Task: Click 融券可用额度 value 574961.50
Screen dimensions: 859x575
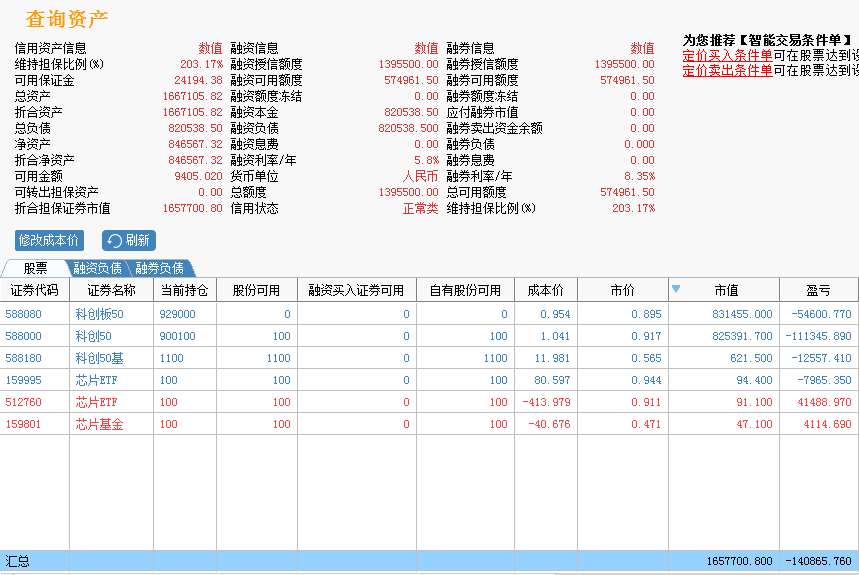Action: click(x=628, y=80)
